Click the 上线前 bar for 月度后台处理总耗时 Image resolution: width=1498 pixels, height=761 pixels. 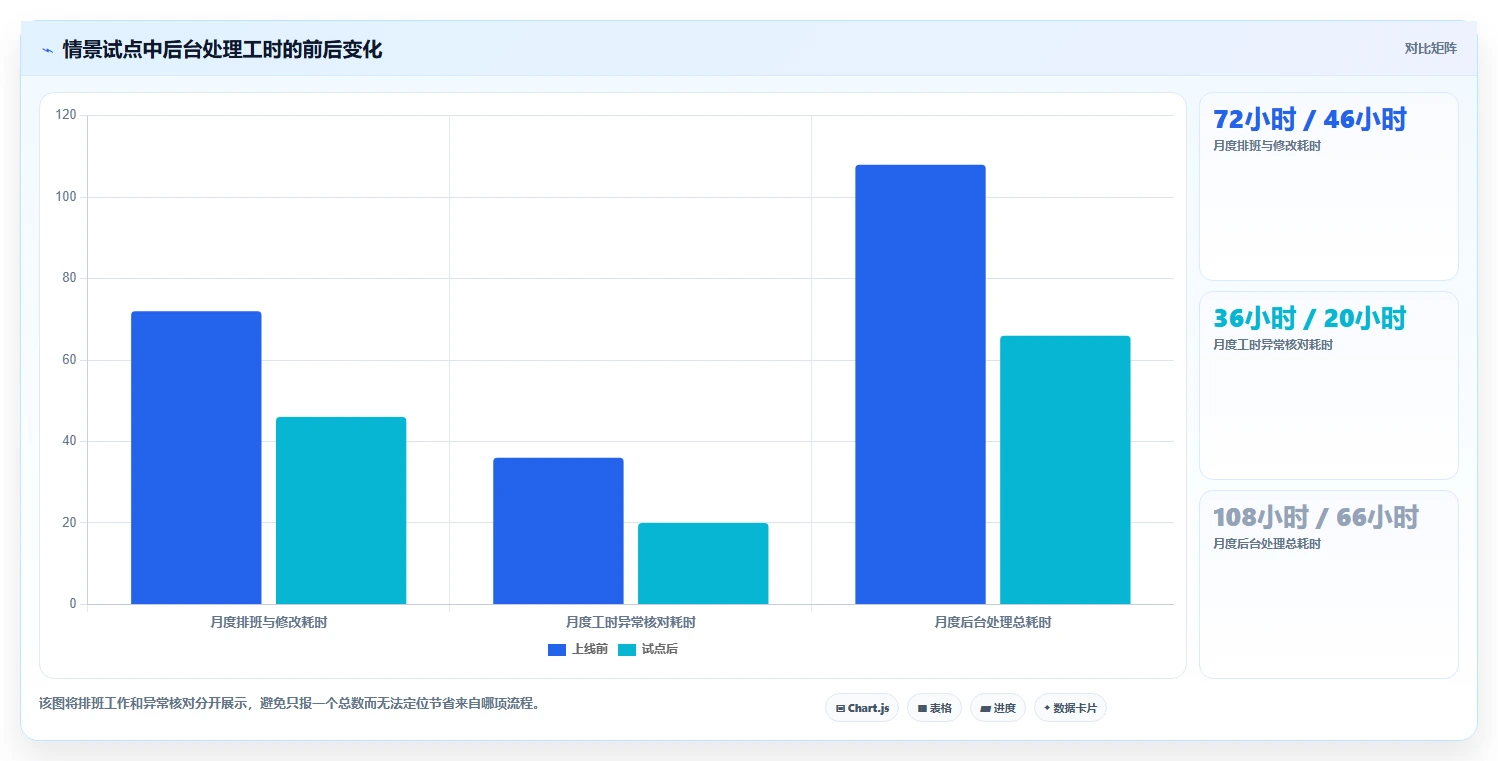click(920, 385)
